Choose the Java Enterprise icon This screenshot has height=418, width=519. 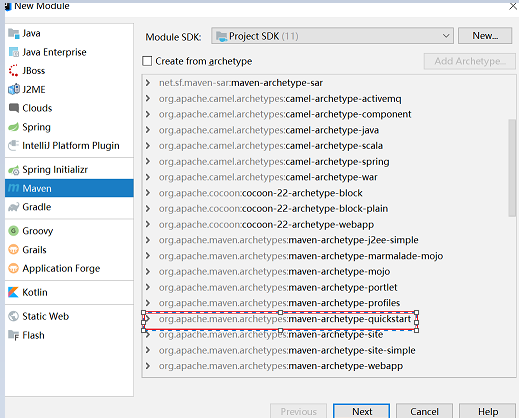(x=14, y=52)
